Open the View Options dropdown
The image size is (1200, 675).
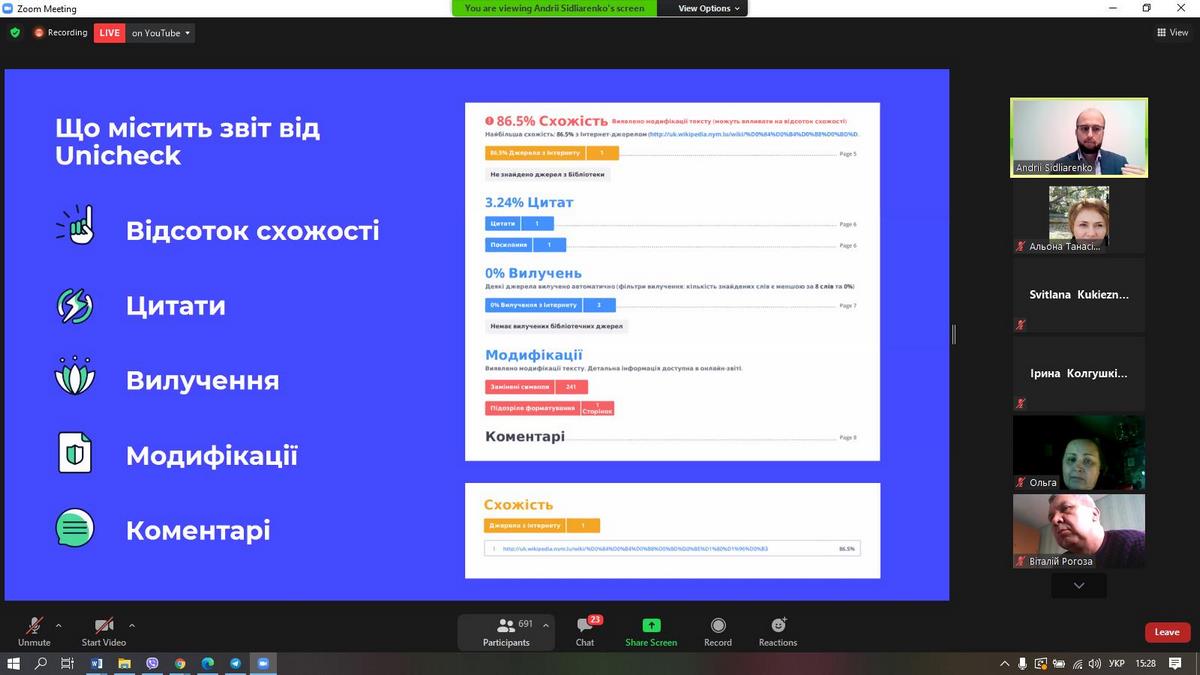[x=709, y=8]
